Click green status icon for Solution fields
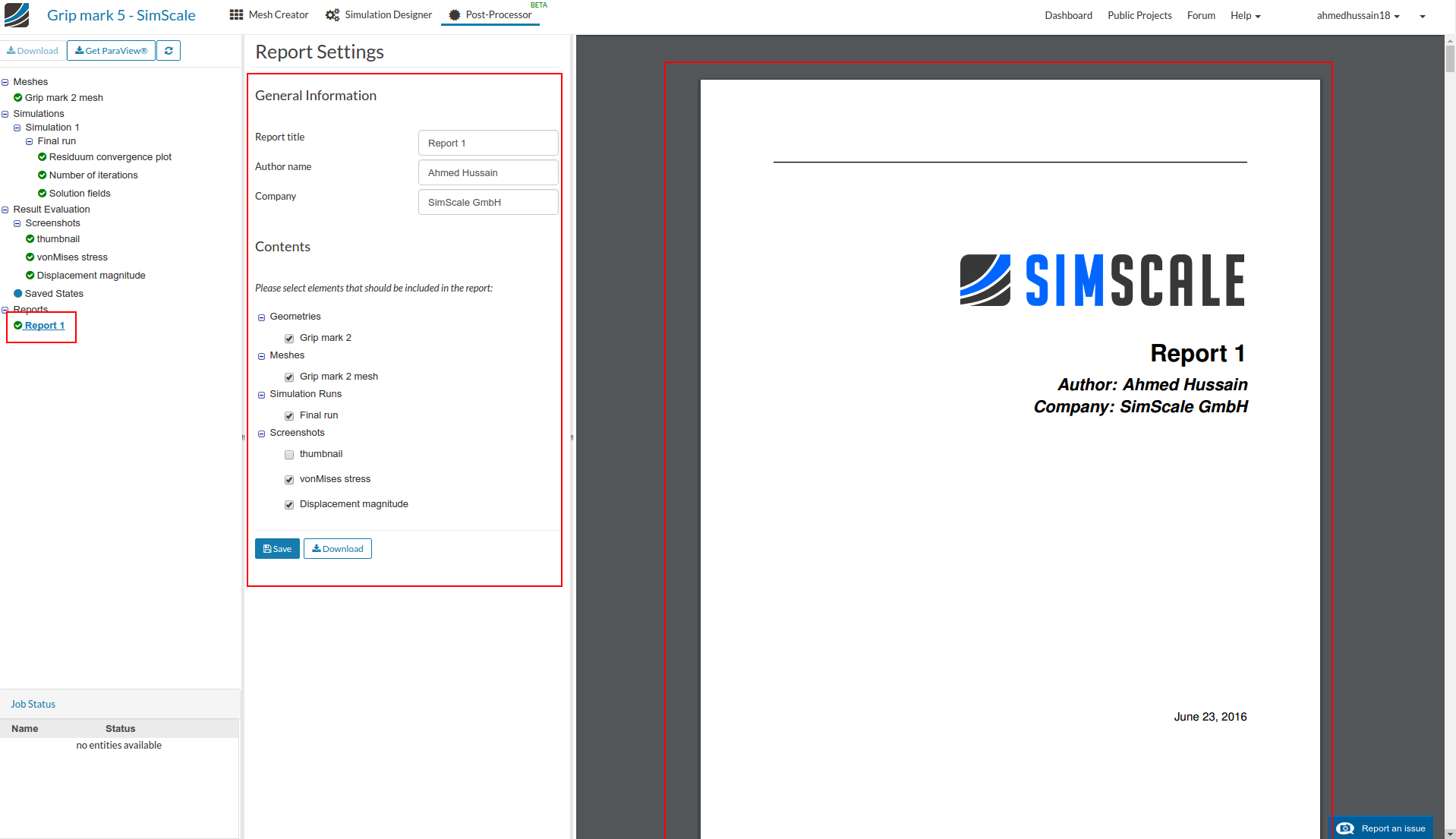 coord(42,193)
